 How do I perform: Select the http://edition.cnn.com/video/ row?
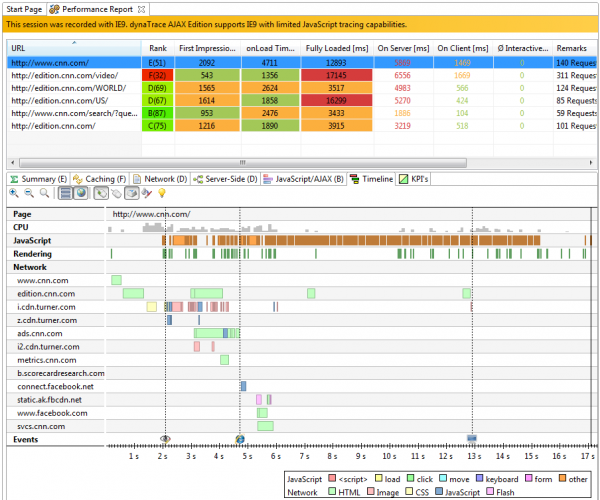[302, 75]
